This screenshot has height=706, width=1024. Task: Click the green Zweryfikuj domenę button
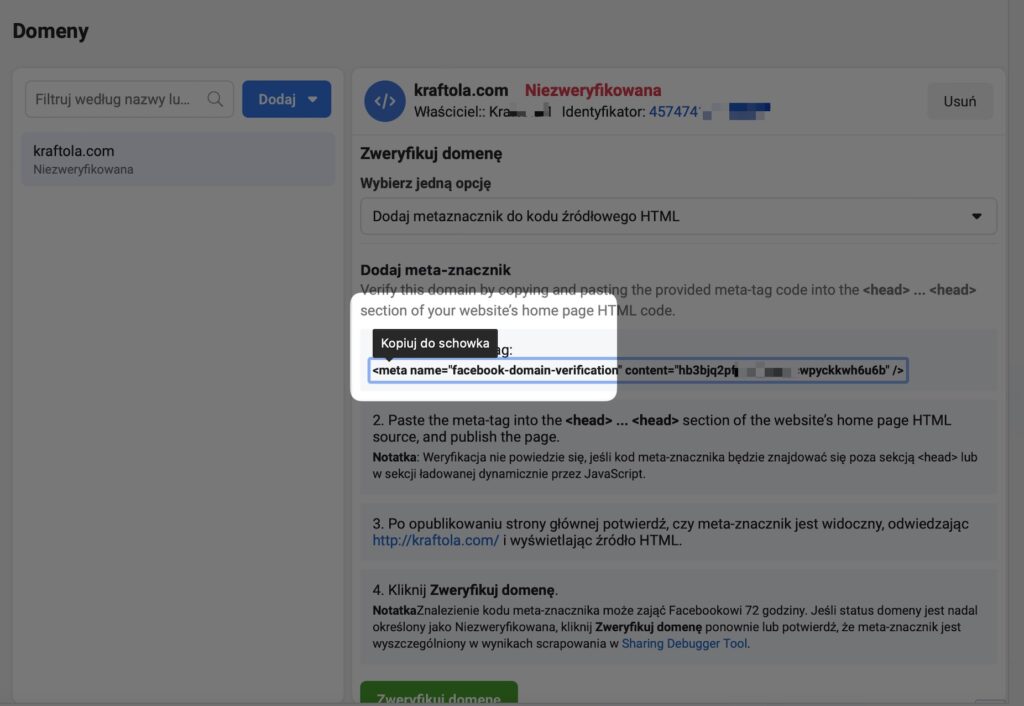439,694
